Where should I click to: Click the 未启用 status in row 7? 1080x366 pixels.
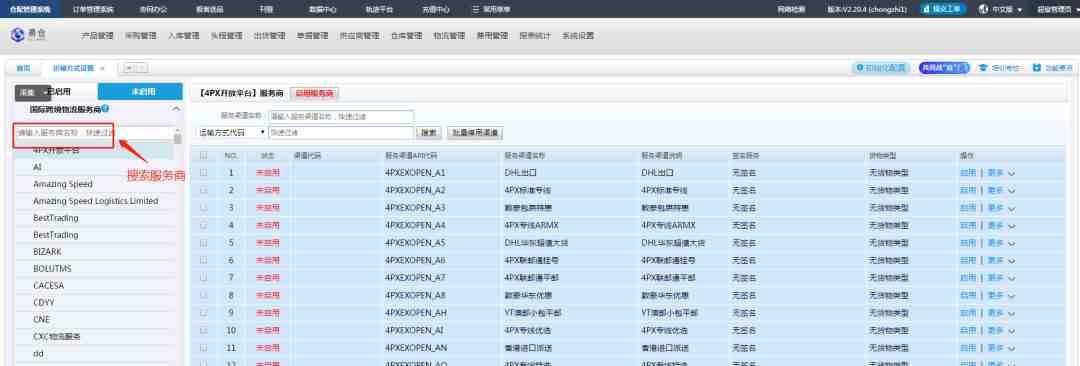click(267, 278)
